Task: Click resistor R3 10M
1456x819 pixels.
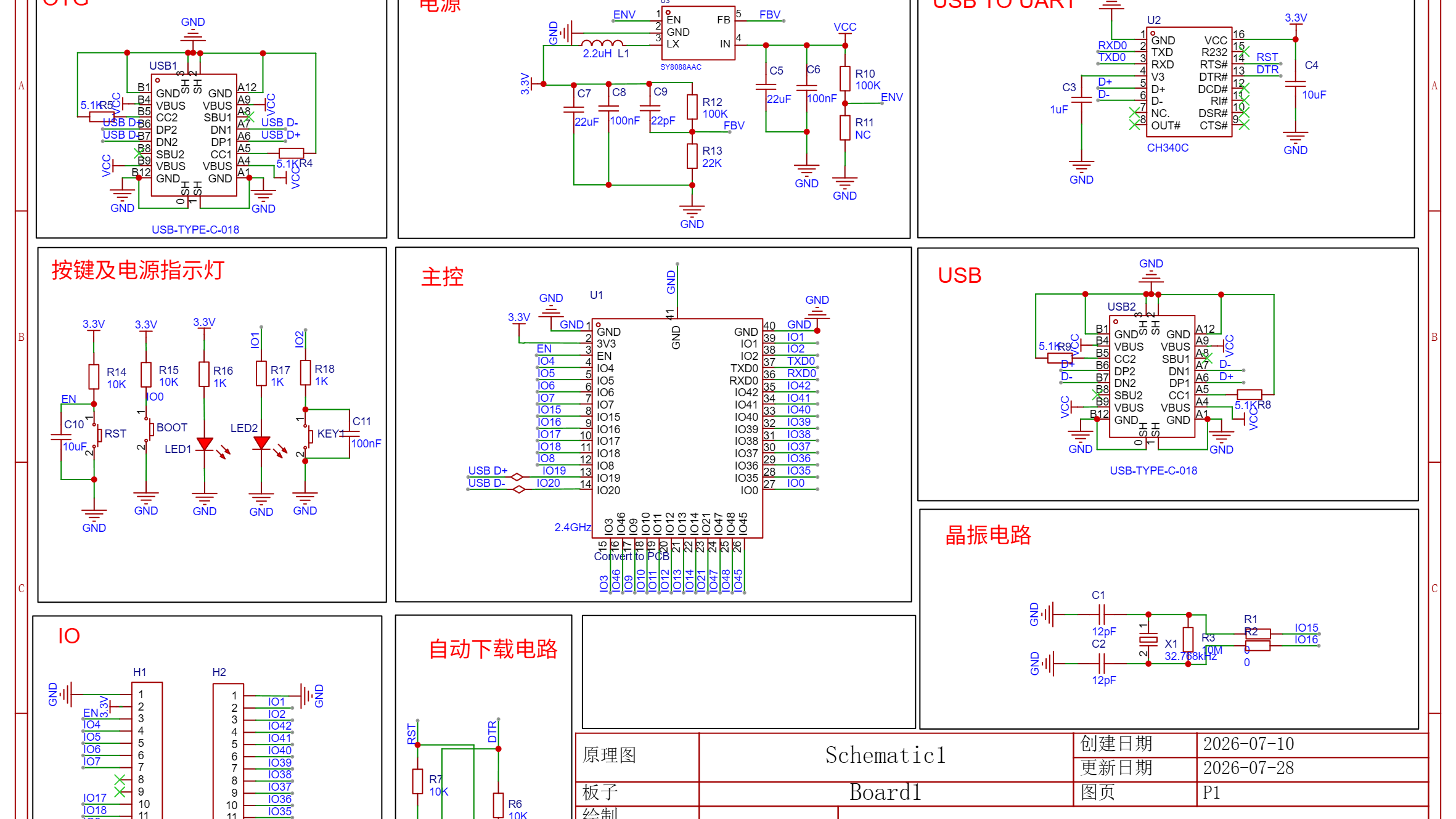Action: click(1188, 640)
